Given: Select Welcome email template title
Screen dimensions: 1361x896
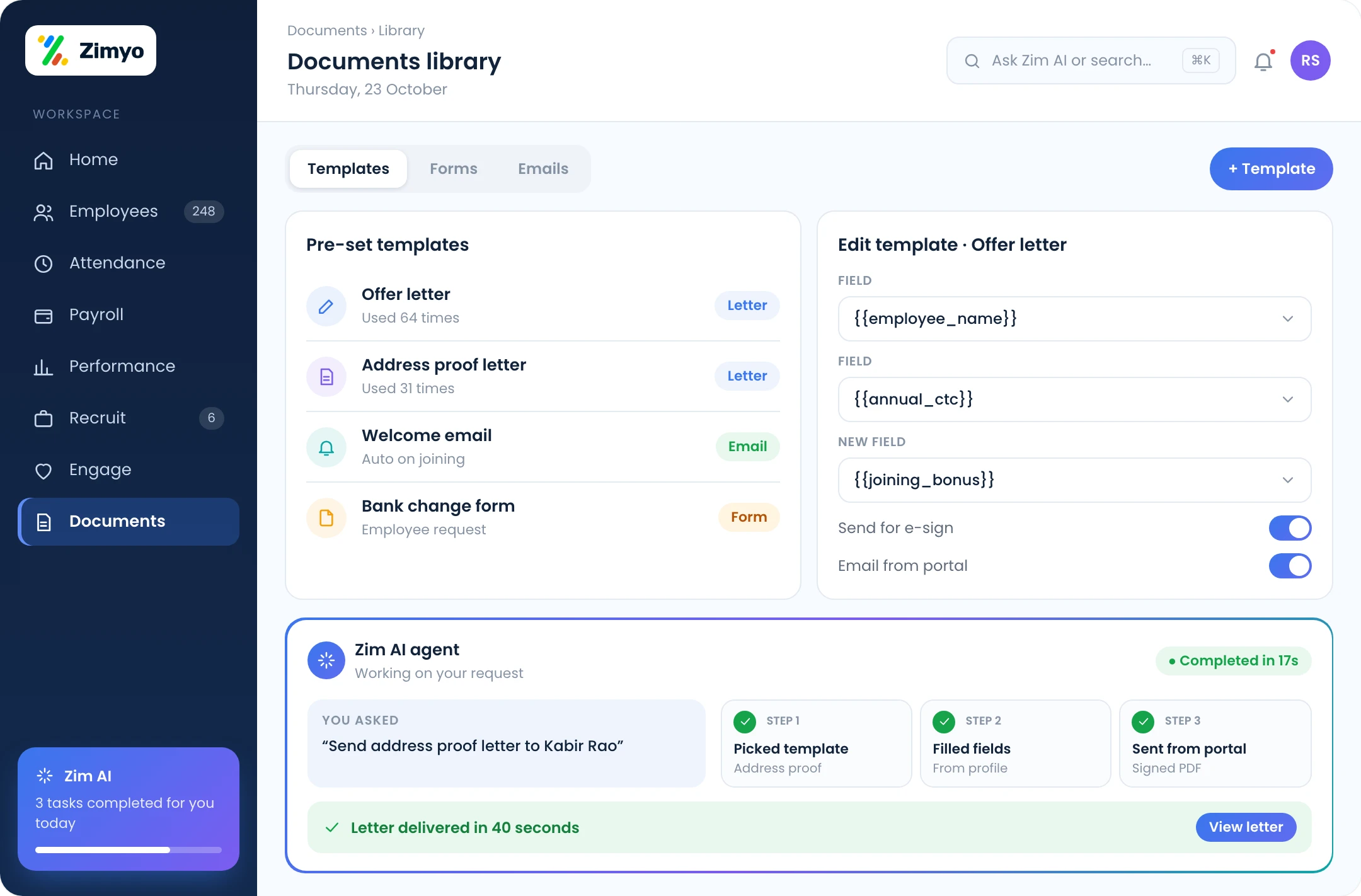Looking at the screenshot, I should (427, 435).
